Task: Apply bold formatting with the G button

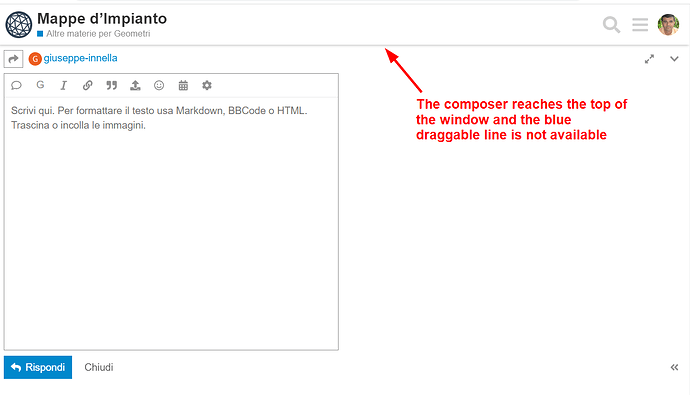Action: click(x=40, y=85)
